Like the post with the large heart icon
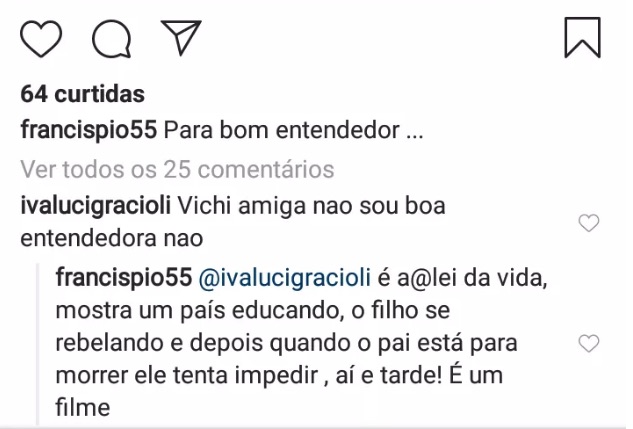The height and width of the screenshot is (429, 633). [x=41, y=39]
